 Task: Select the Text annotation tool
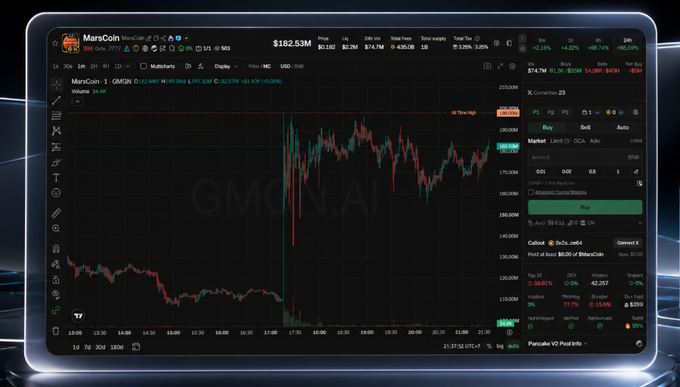(56, 177)
